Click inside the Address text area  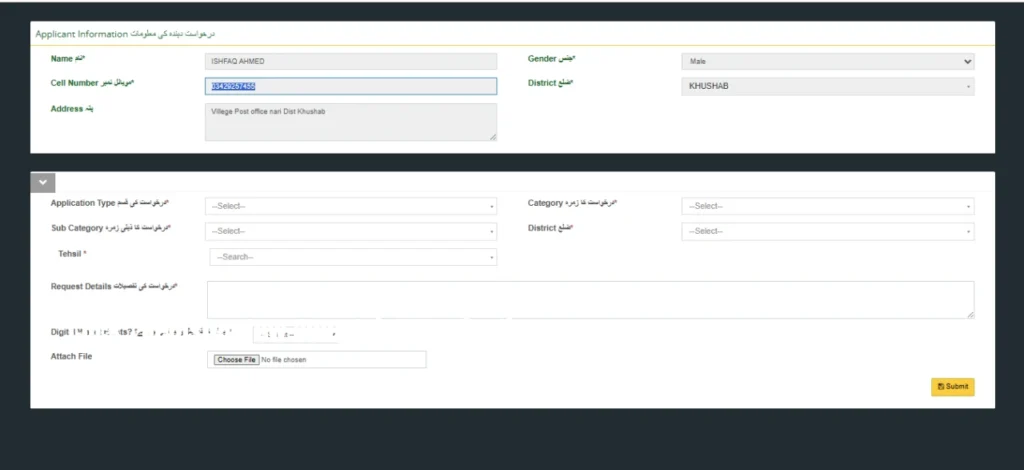coord(350,121)
